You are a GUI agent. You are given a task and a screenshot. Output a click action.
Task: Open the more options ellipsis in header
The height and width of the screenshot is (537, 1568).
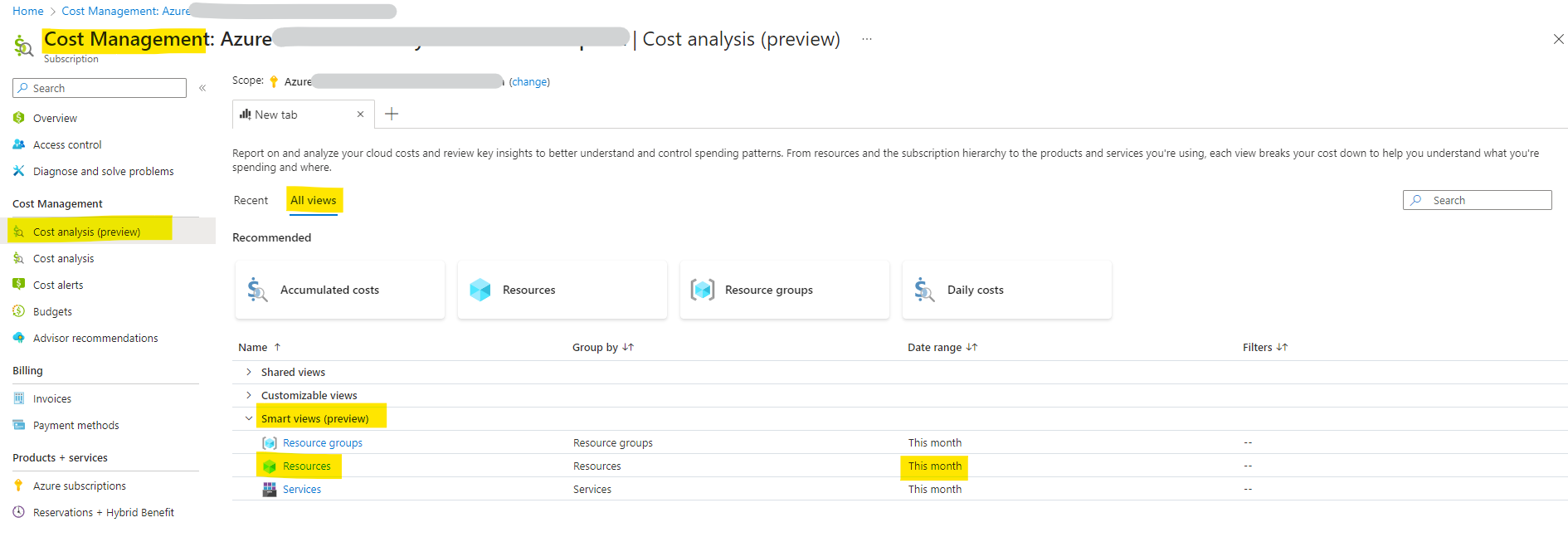(867, 39)
